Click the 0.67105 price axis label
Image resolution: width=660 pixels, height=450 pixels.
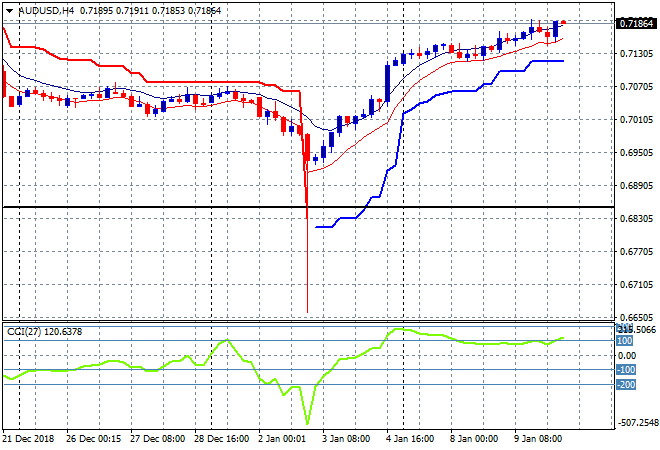click(x=636, y=285)
